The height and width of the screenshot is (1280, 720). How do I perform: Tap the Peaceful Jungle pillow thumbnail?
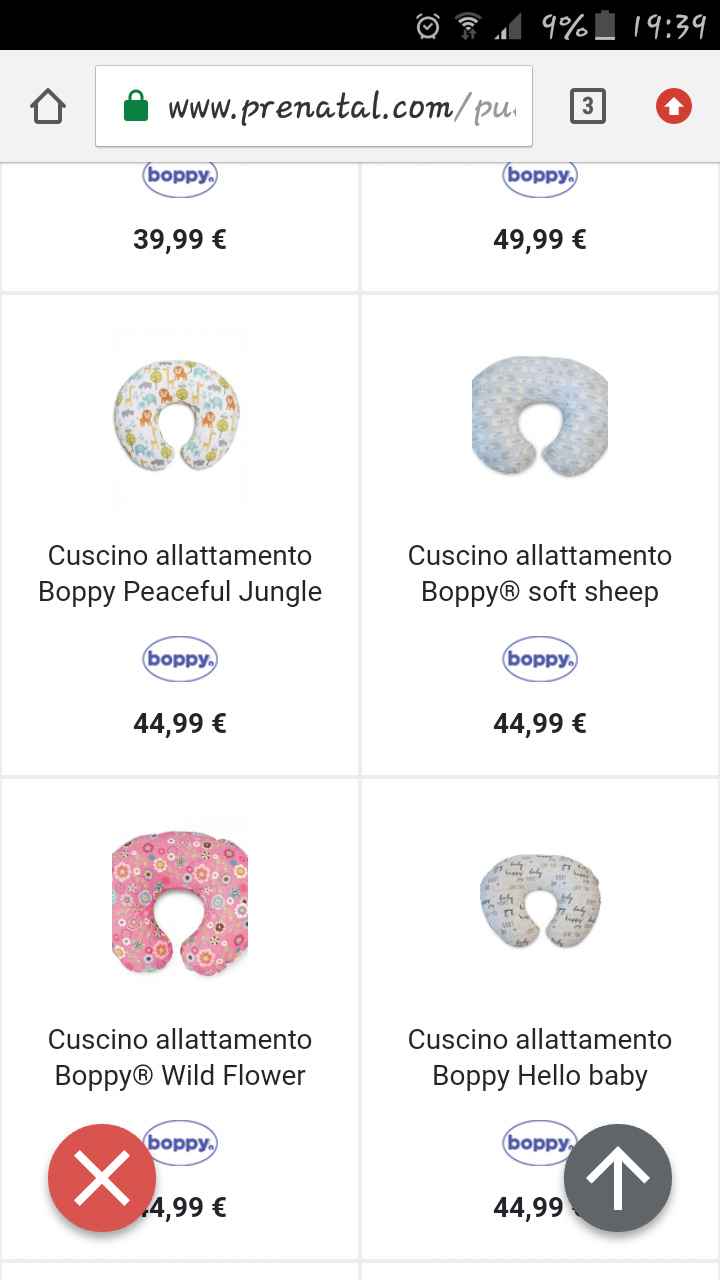pos(179,420)
